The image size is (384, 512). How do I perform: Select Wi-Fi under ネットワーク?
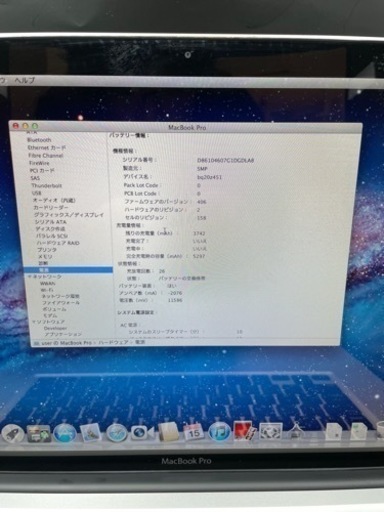[46, 290]
